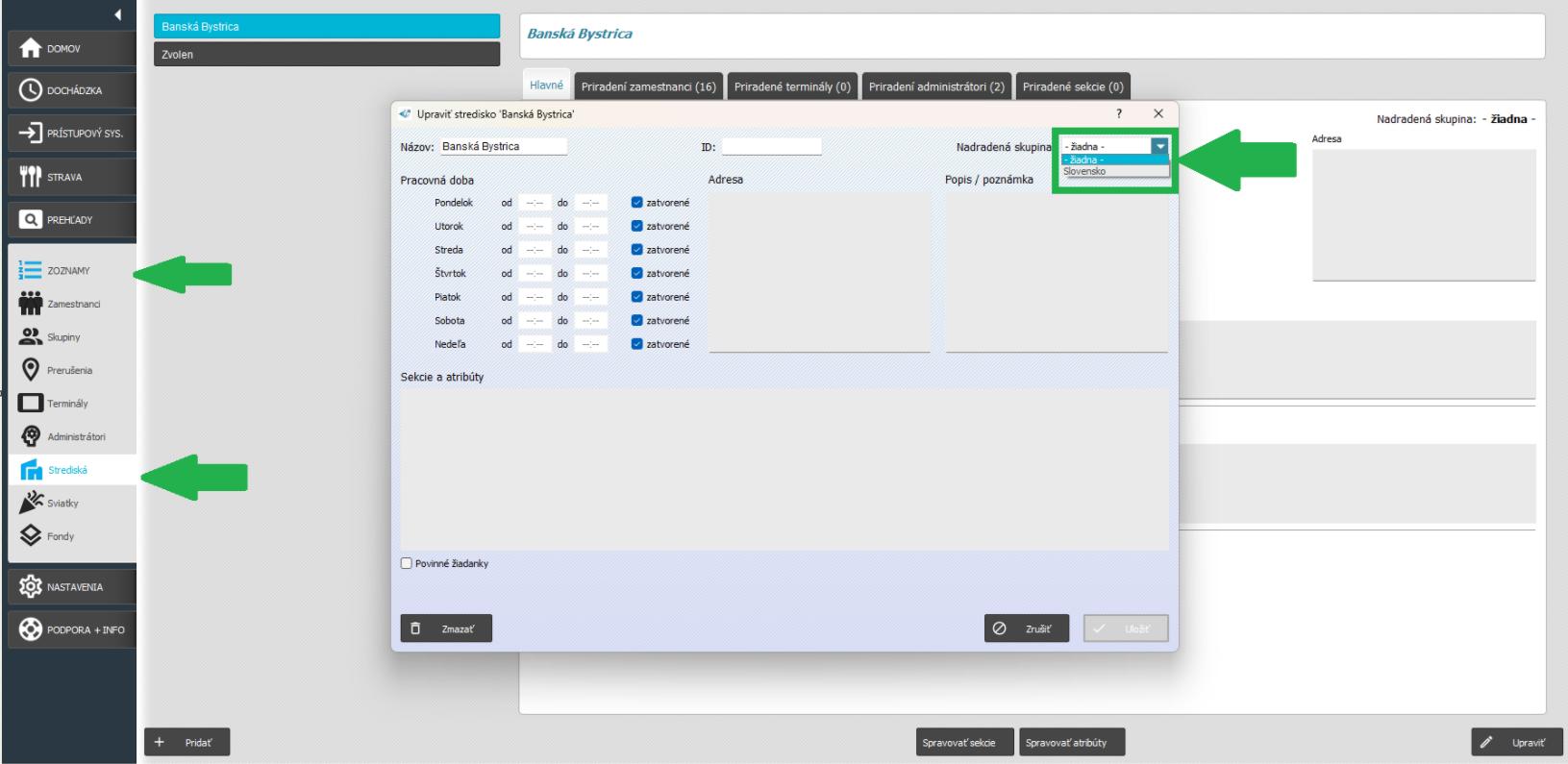
Task: Click the Dochádzka clock icon
Action: (x=31, y=90)
